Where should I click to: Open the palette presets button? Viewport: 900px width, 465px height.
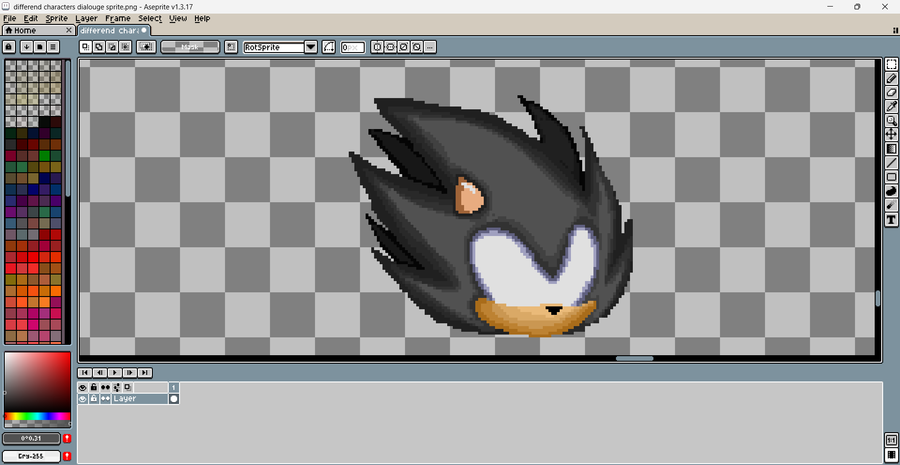click(40, 47)
